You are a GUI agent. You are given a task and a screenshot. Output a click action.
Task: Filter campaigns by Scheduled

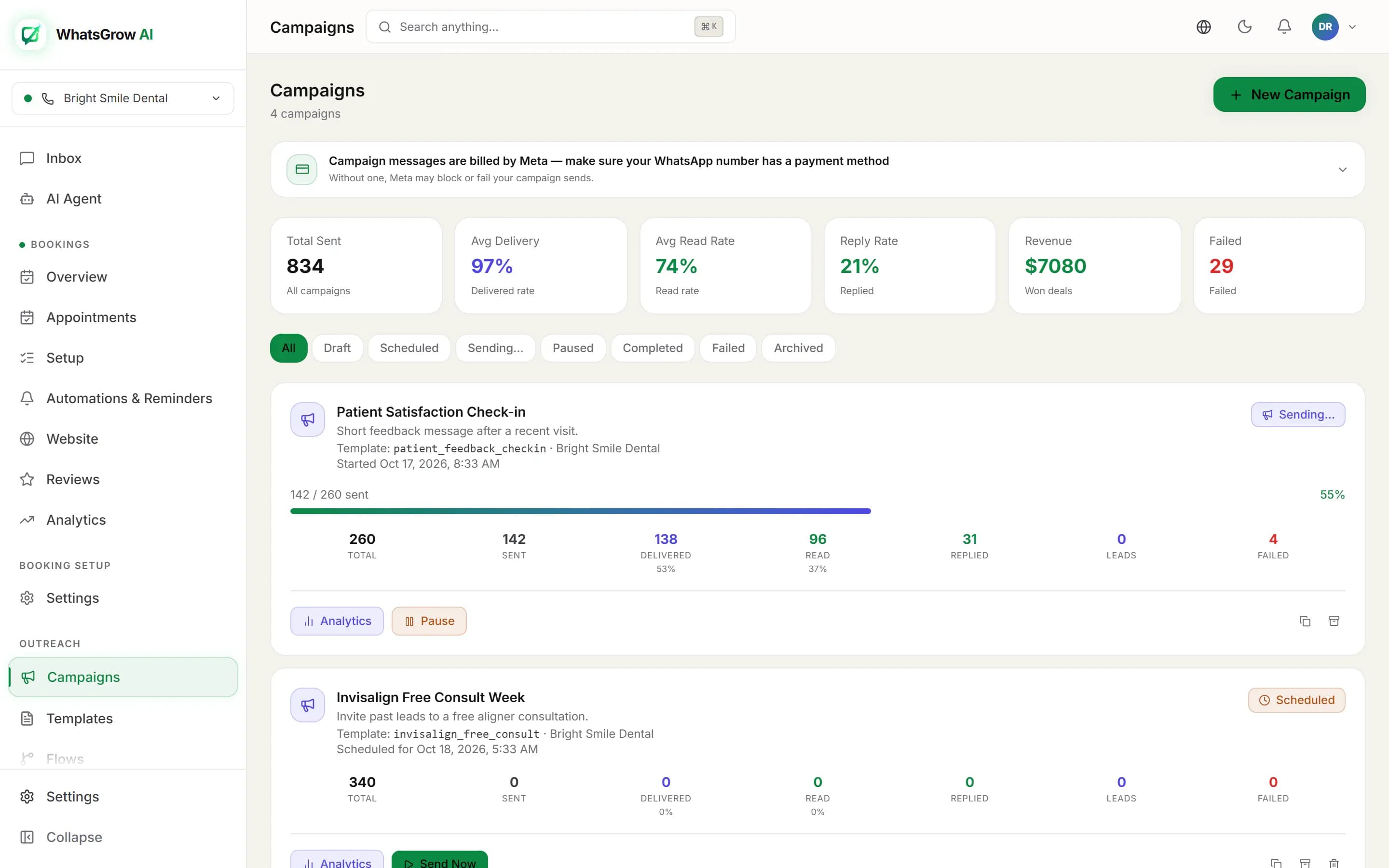coord(409,348)
